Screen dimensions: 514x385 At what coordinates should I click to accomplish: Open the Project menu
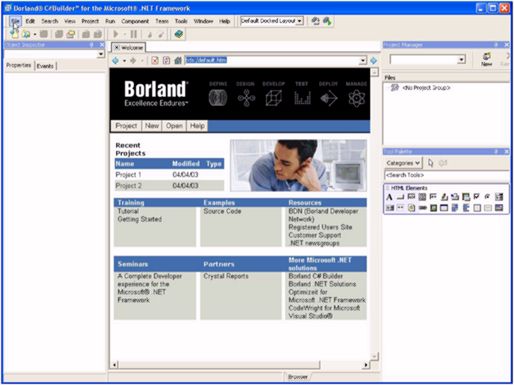coord(90,21)
